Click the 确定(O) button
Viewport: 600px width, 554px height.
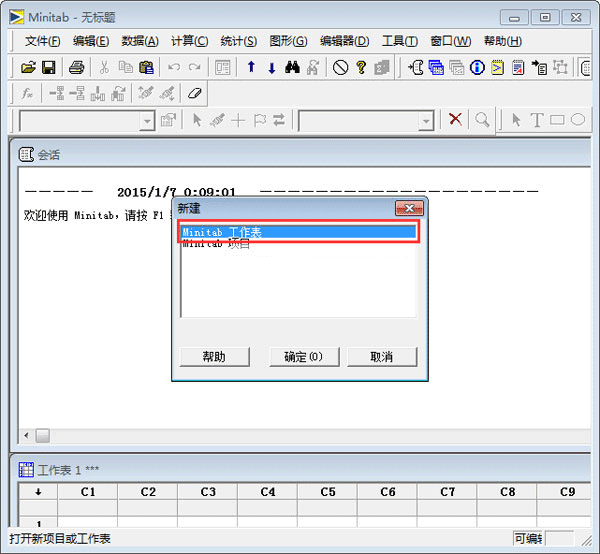pyautogui.click(x=304, y=357)
